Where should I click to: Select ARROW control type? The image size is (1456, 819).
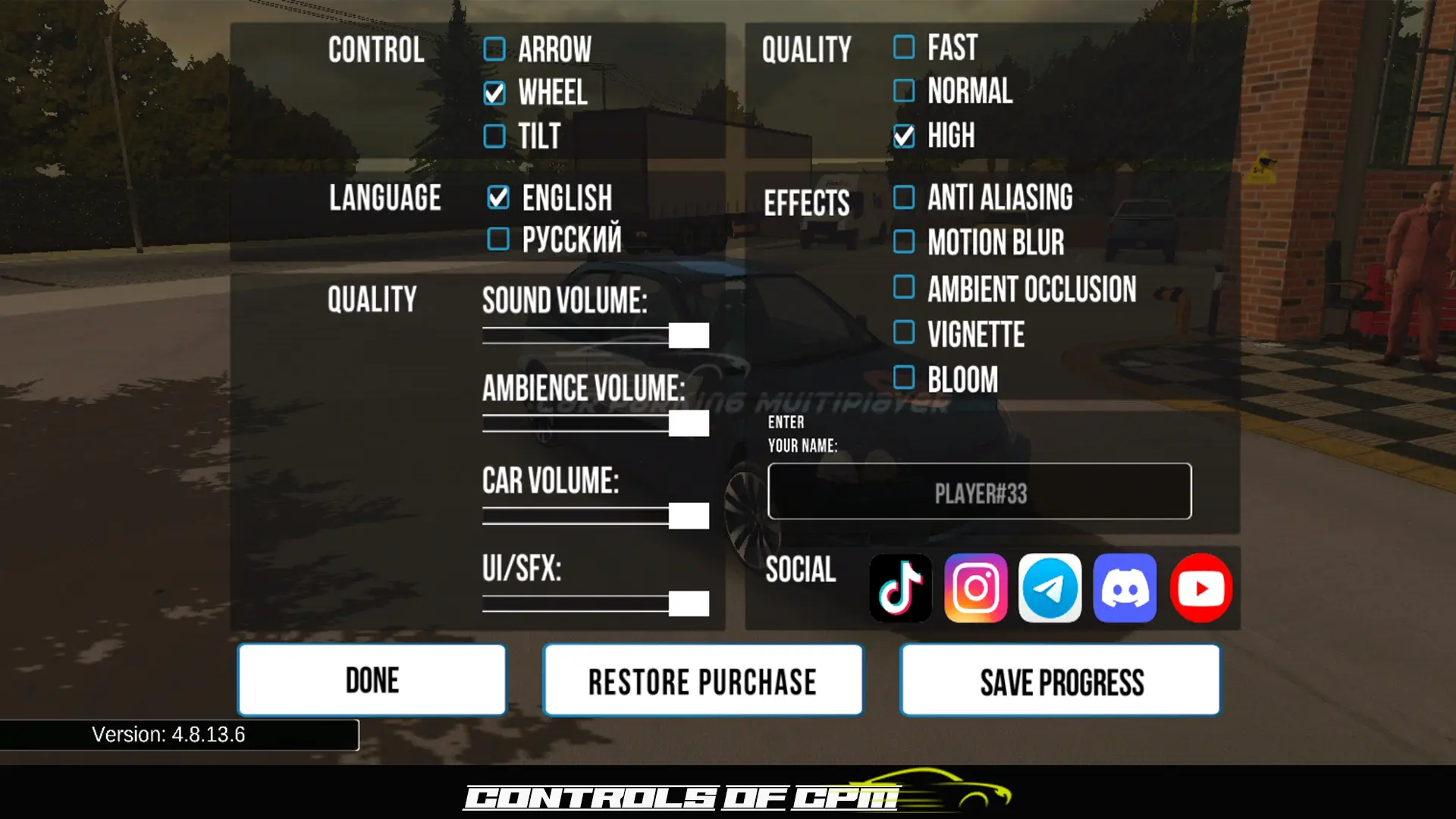coord(494,47)
